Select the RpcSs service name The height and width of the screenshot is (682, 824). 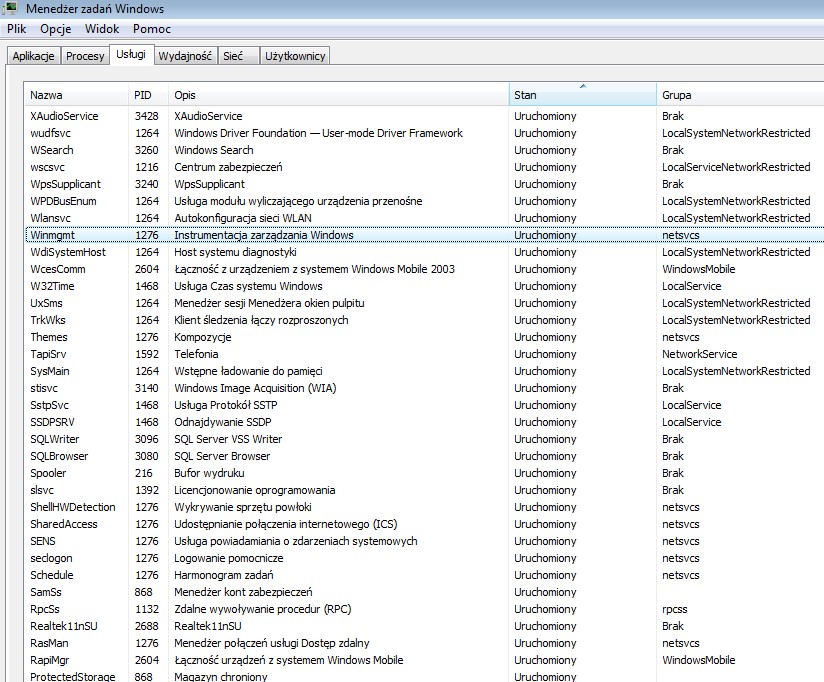pos(45,609)
